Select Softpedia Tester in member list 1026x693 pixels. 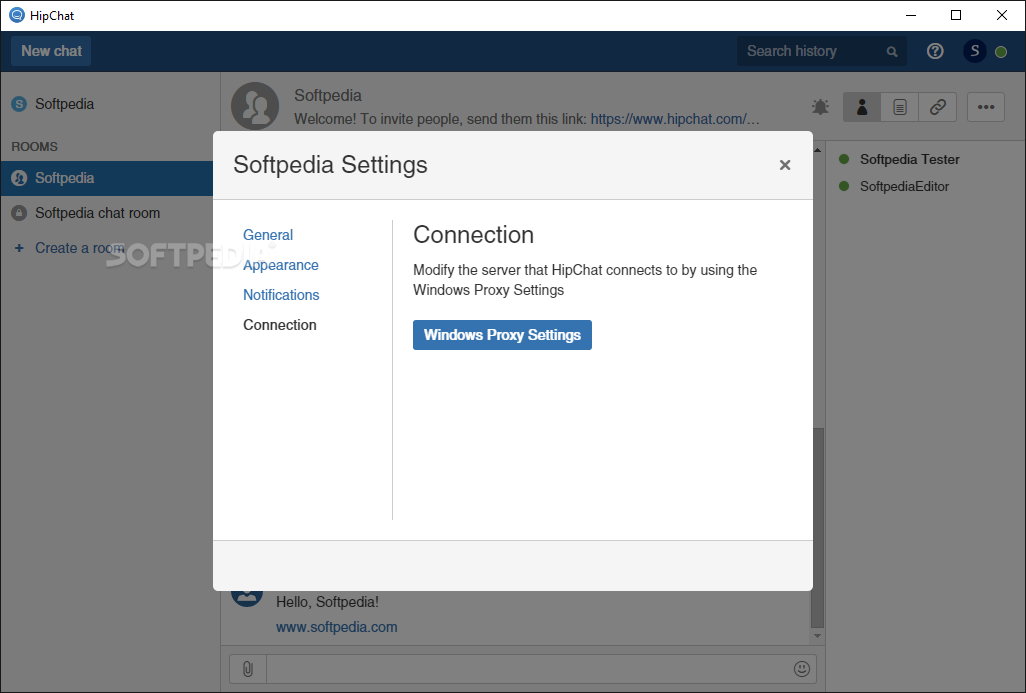pyautogui.click(x=909, y=160)
